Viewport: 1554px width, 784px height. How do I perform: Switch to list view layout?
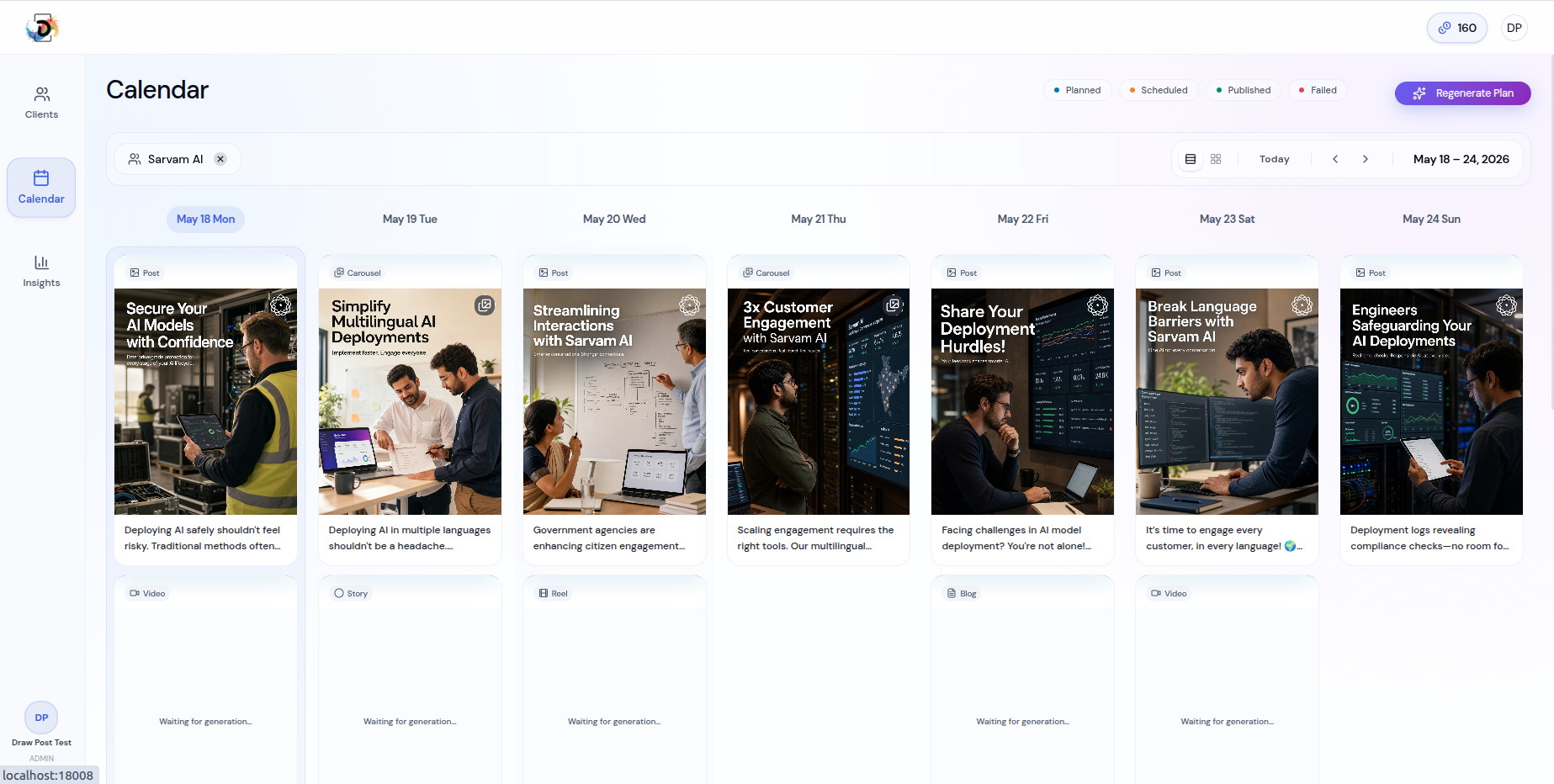point(1191,159)
